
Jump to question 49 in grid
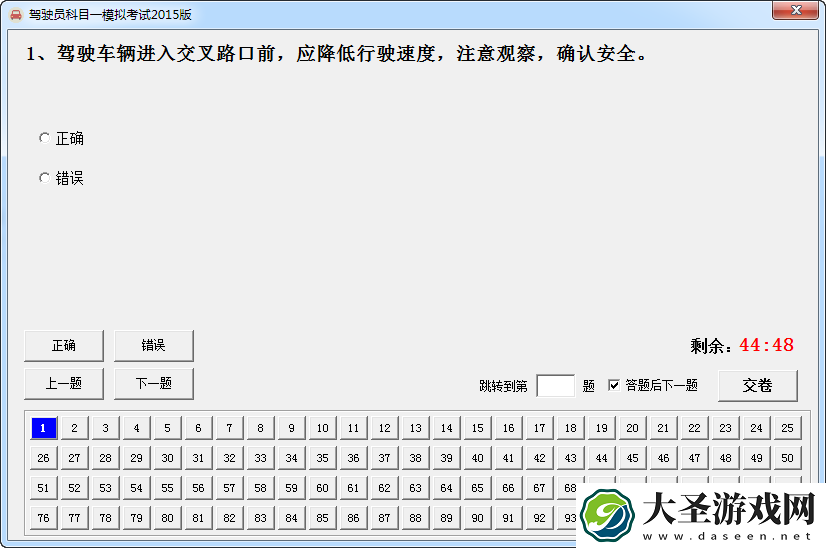(756, 458)
